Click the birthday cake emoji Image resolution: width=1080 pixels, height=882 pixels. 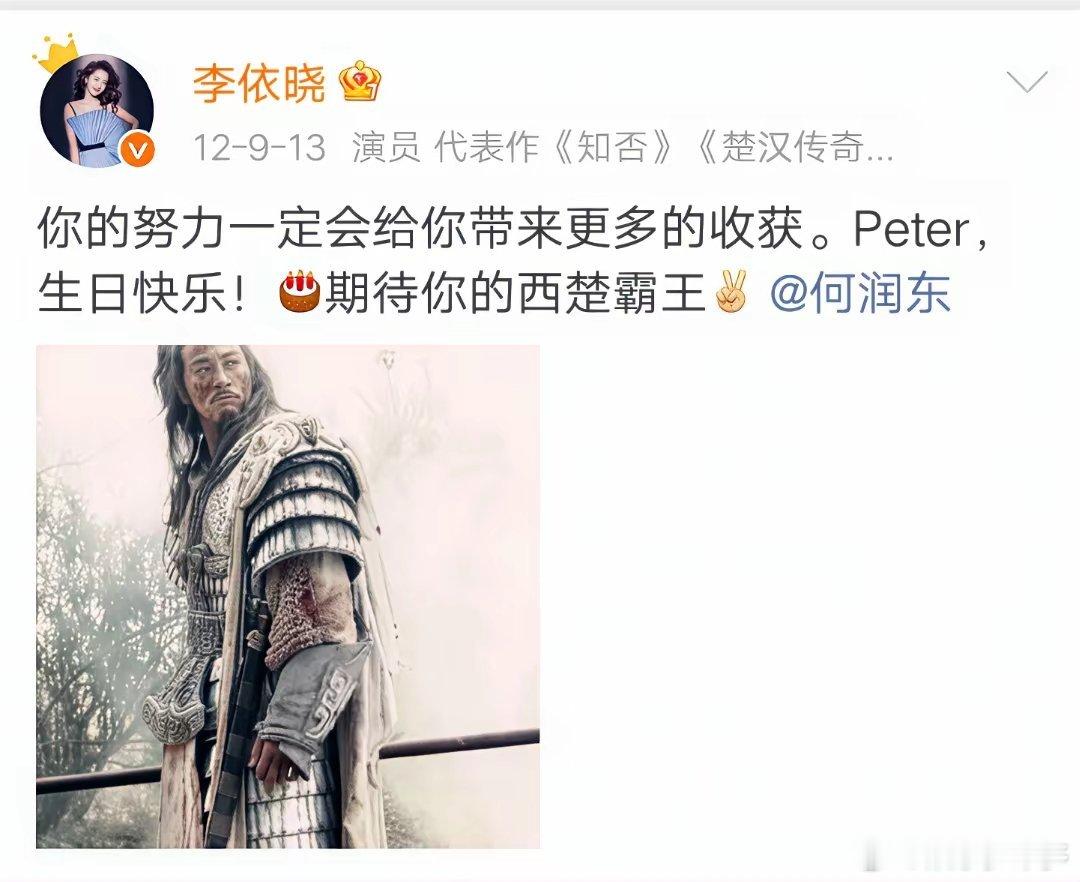[x=300, y=291]
